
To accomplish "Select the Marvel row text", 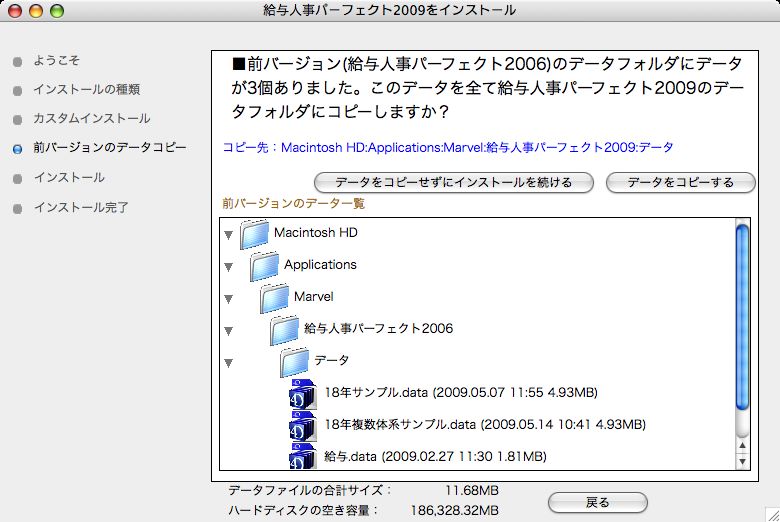I will (313, 296).
